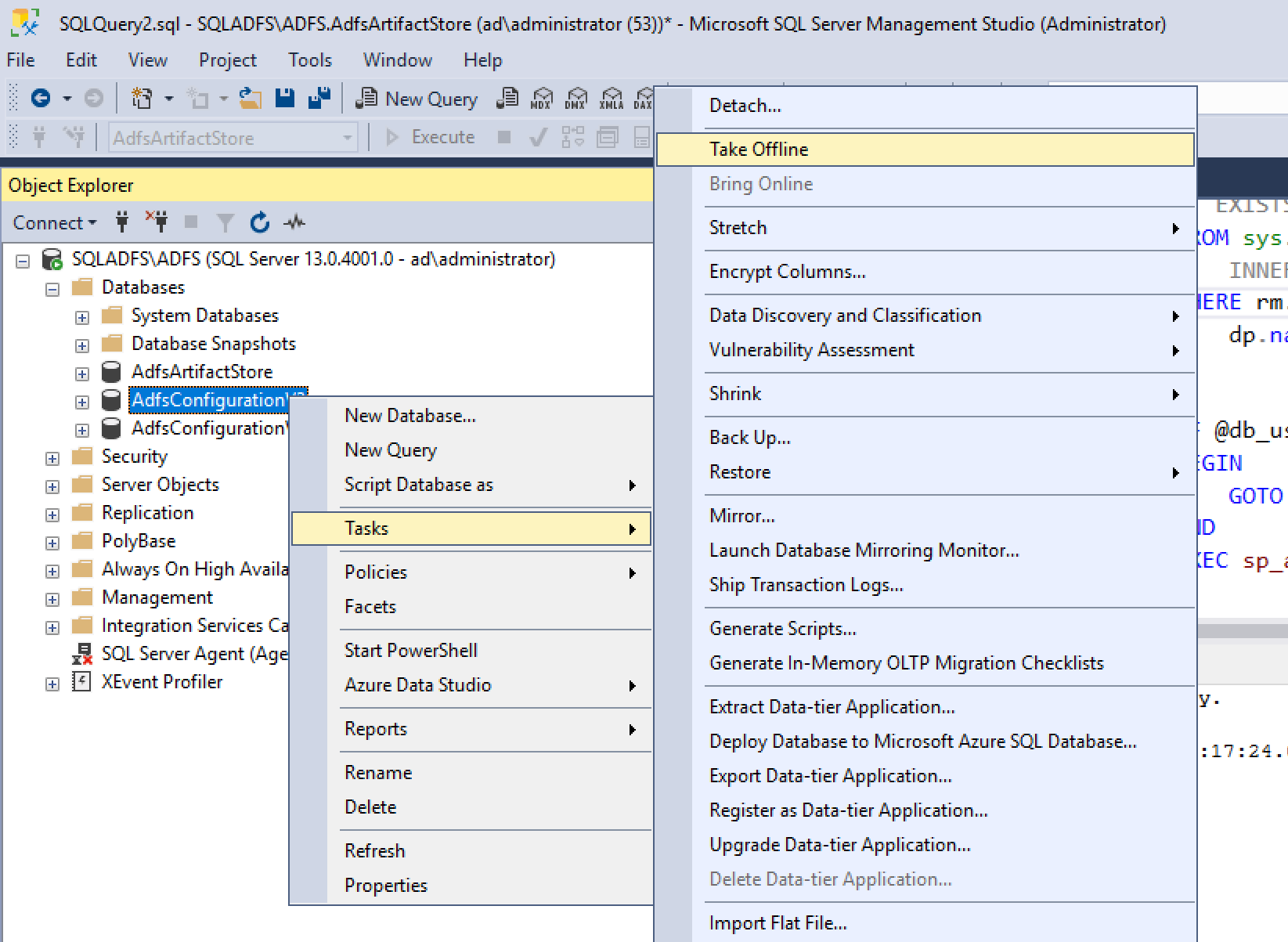Expand the Database Snapshots folder
Screen dimensions: 1288x942
point(82,345)
